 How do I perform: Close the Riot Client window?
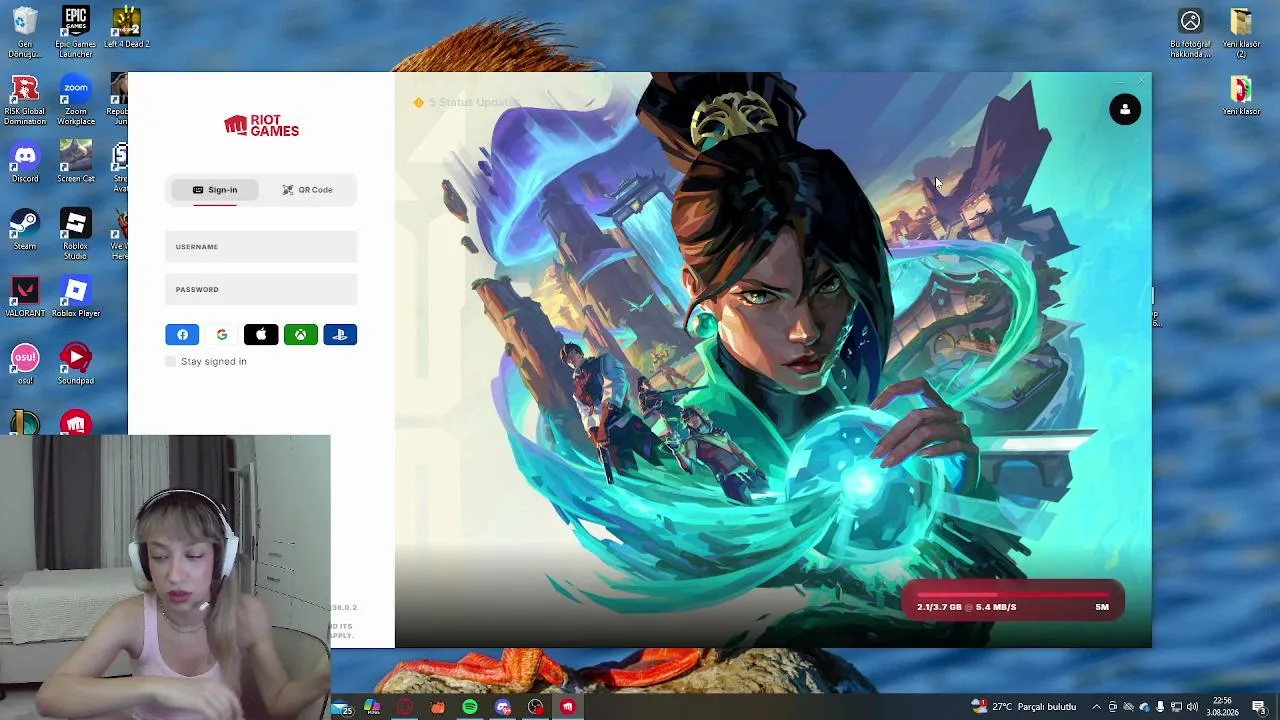click(x=1141, y=80)
